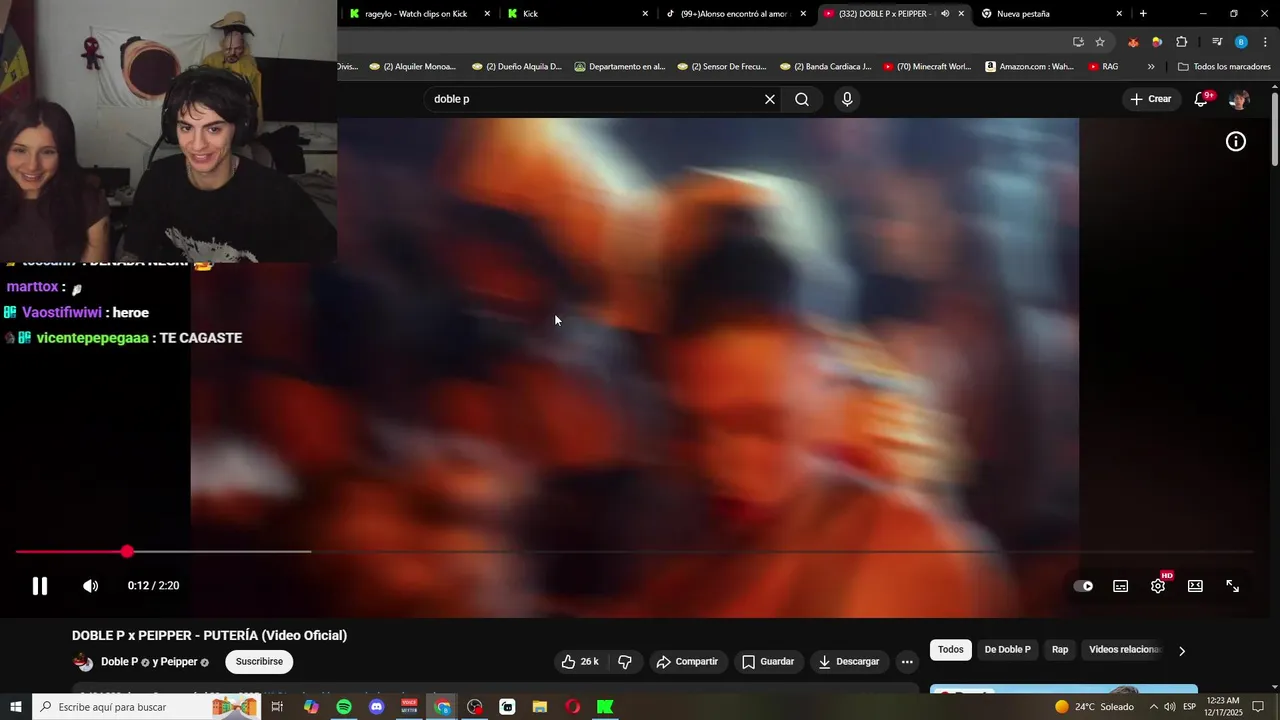Screen dimensions: 1280x720
Task: Open the player settings gear
Action: point(1158,586)
